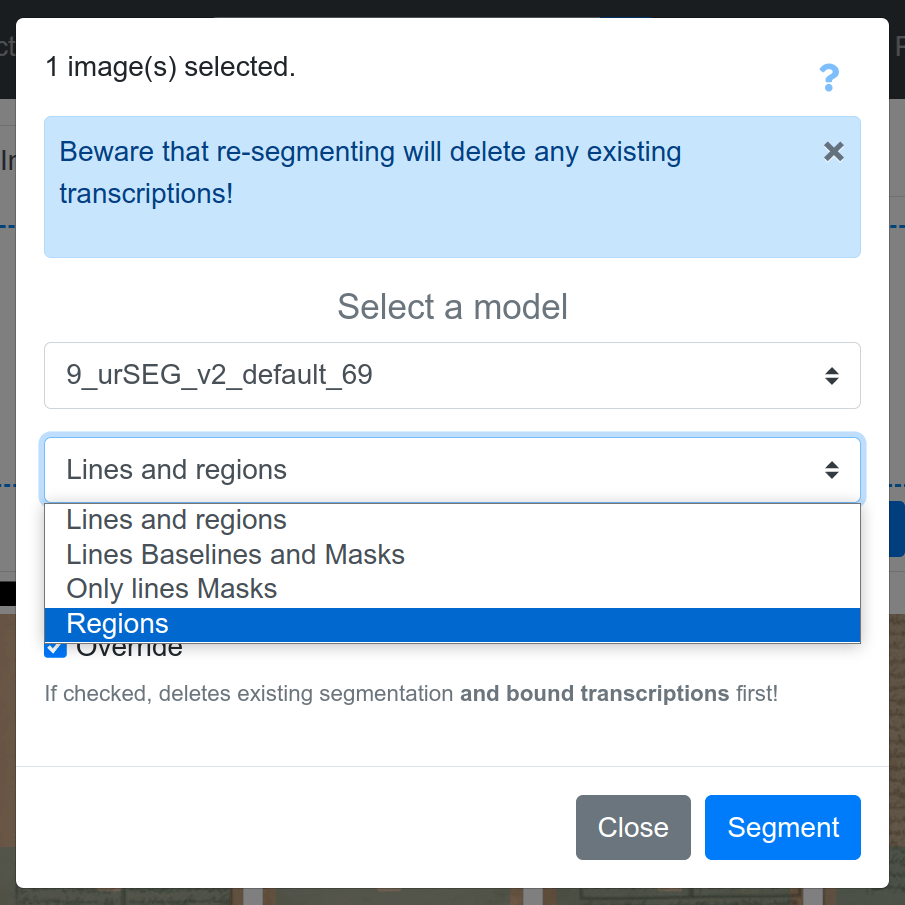
Task: Open help via the blue question mark icon
Action: [829, 77]
